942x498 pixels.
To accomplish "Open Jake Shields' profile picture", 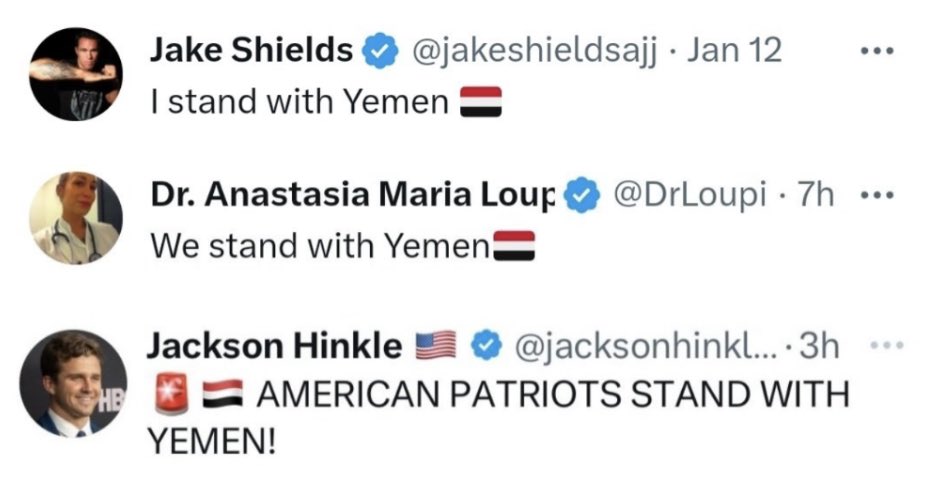I will [75, 74].
